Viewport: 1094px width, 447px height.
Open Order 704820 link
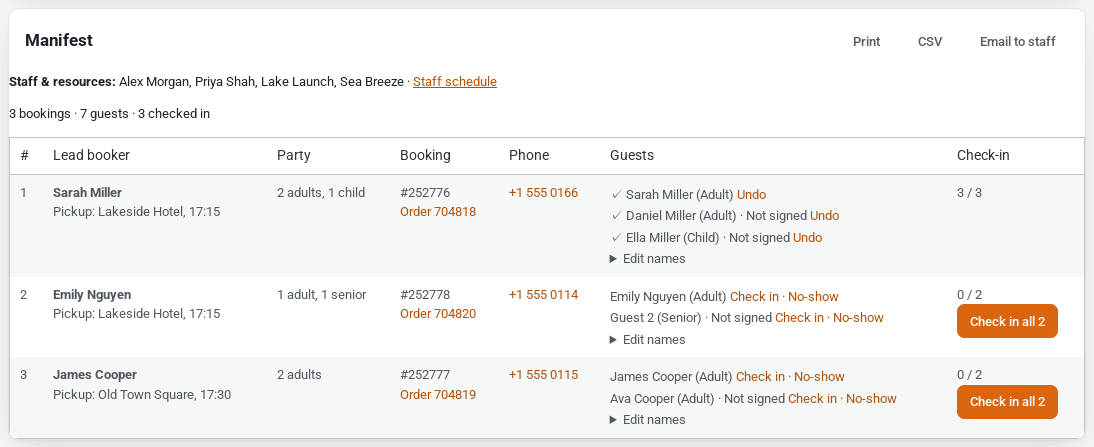pos(438,314)
